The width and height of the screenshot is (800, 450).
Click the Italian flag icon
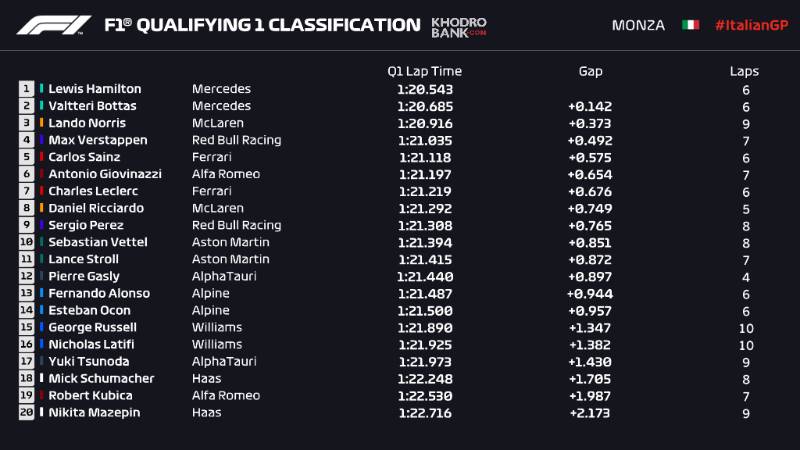tap(690, 25)
